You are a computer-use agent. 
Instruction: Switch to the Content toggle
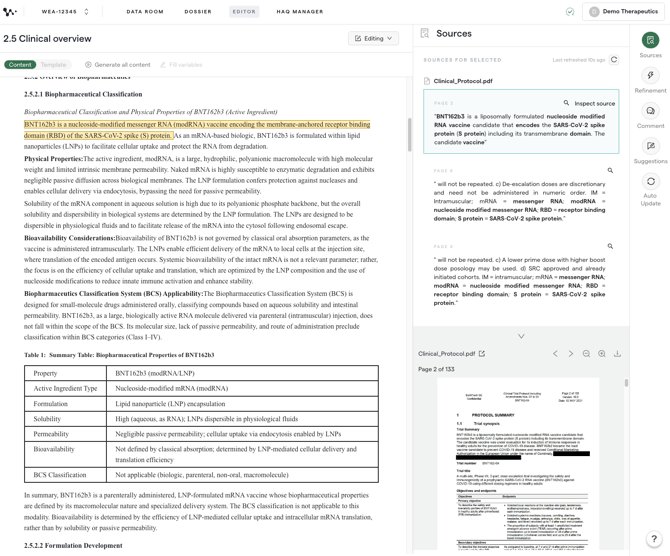click(20, 65)
